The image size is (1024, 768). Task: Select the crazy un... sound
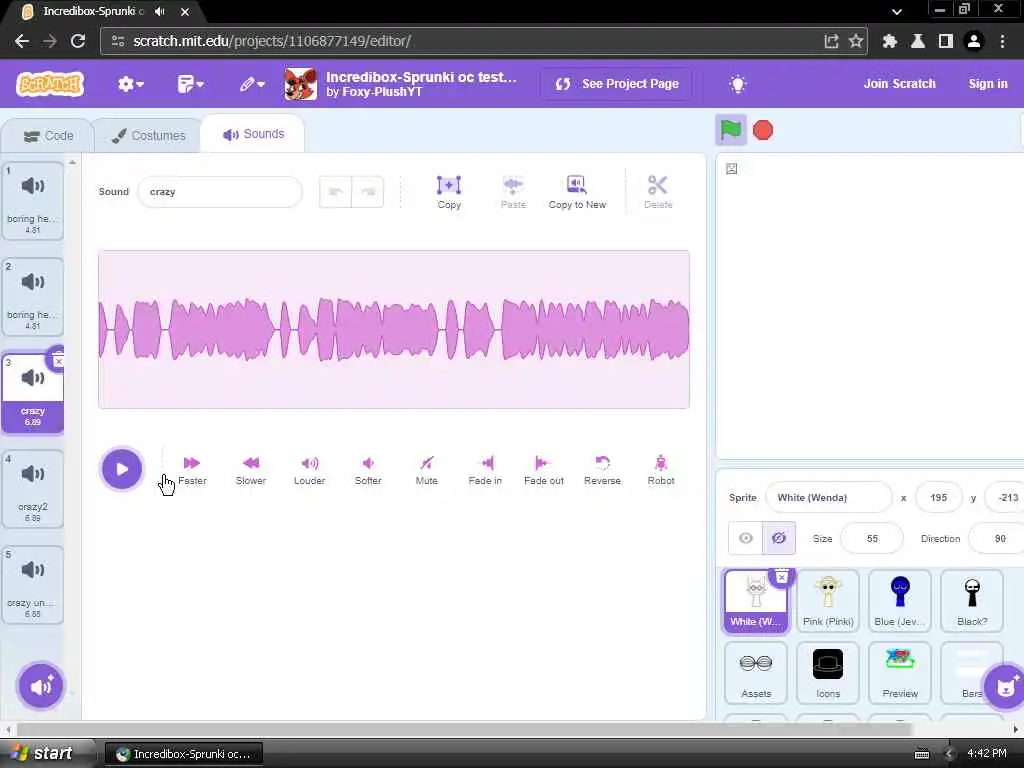(x=33, y=585)
